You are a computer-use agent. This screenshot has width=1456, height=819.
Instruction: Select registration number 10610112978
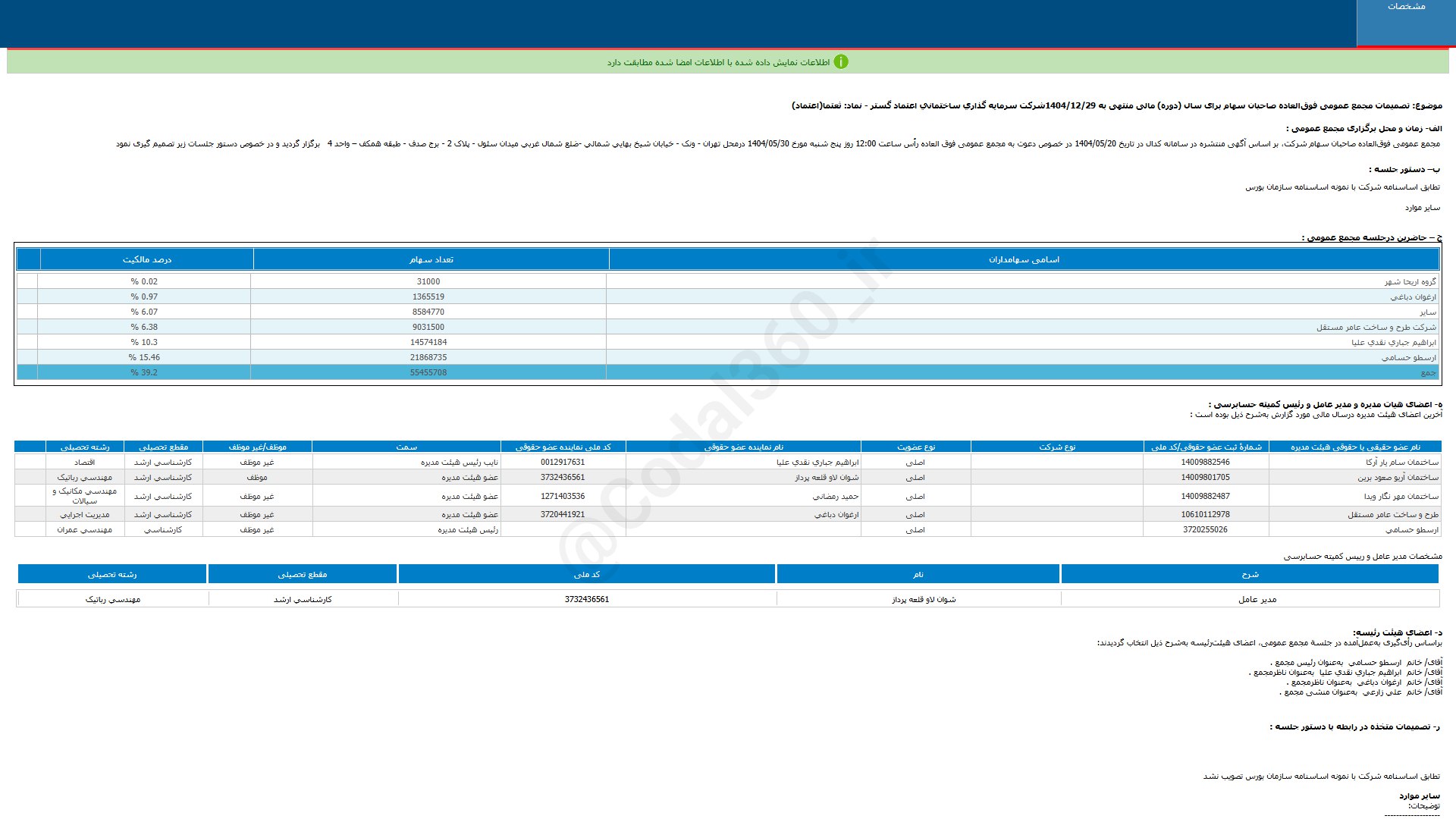(x=1205, y=514)
